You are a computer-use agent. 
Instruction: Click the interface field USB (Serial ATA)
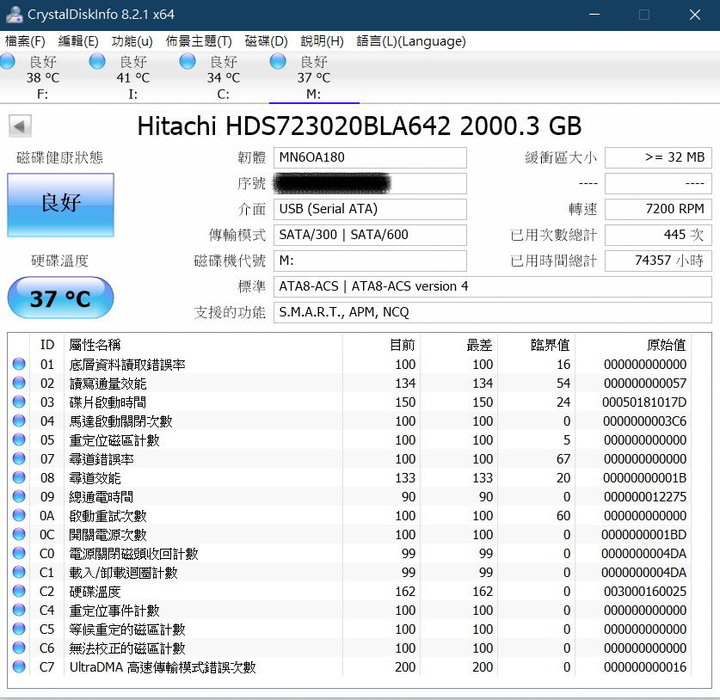pos(370,209)
